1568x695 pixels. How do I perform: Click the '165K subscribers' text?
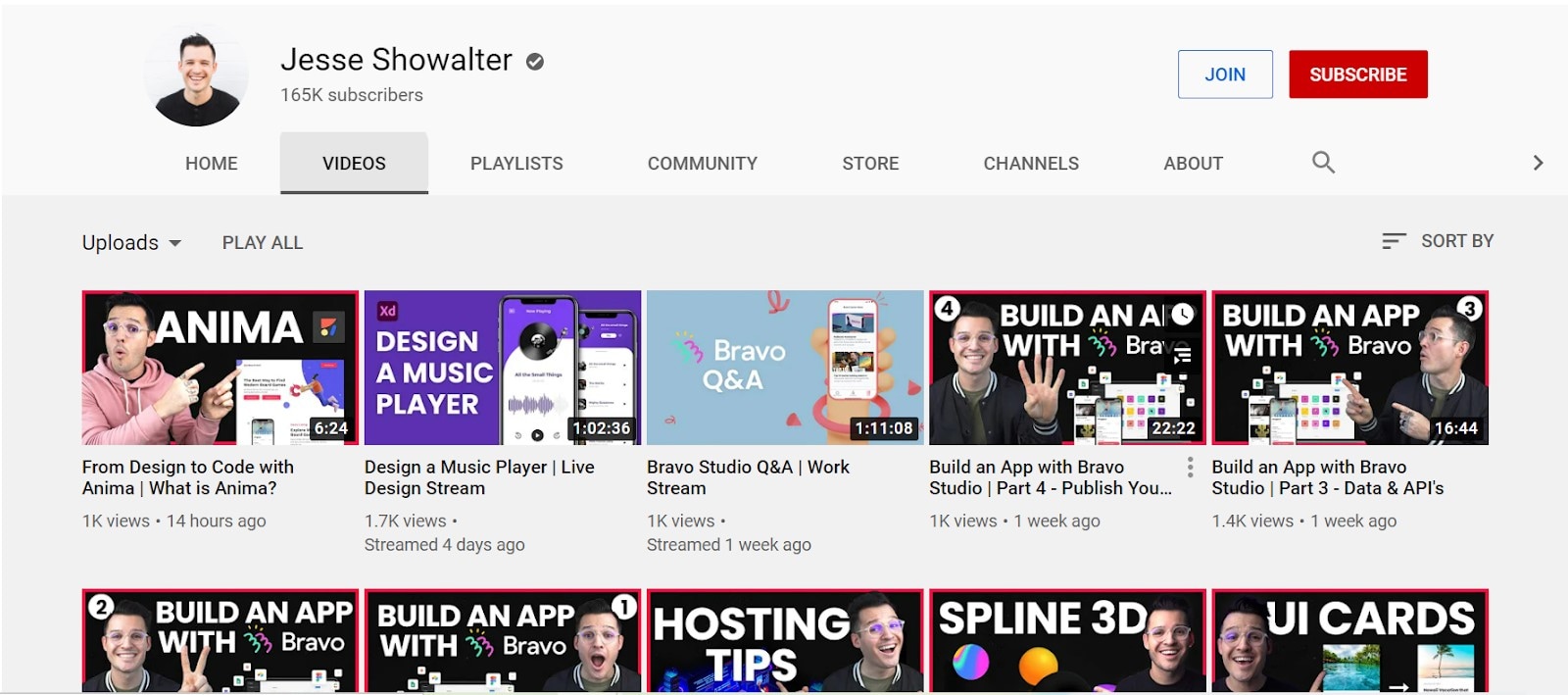(x=352, y=95)
